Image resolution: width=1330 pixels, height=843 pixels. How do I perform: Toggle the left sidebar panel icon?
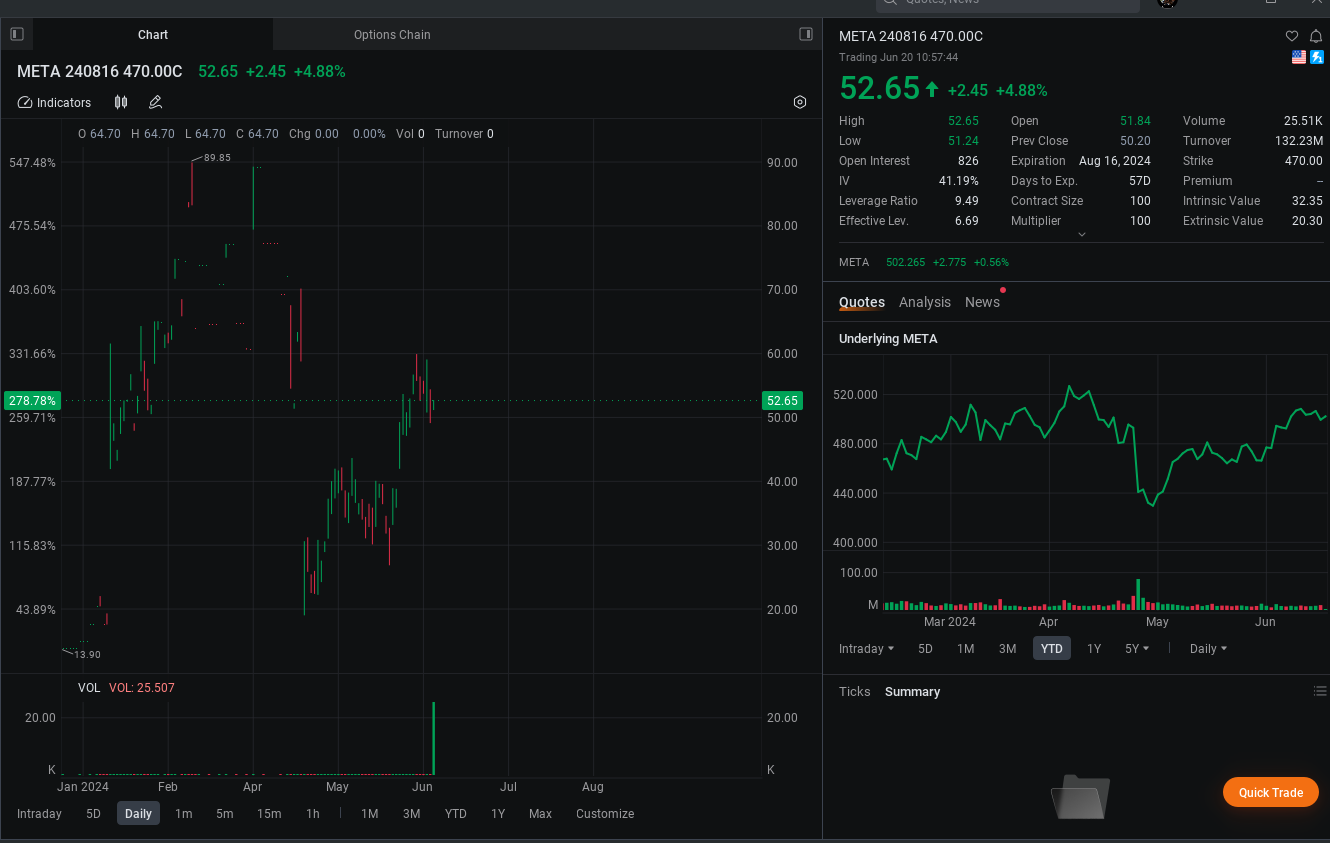[x=17, y=34]
